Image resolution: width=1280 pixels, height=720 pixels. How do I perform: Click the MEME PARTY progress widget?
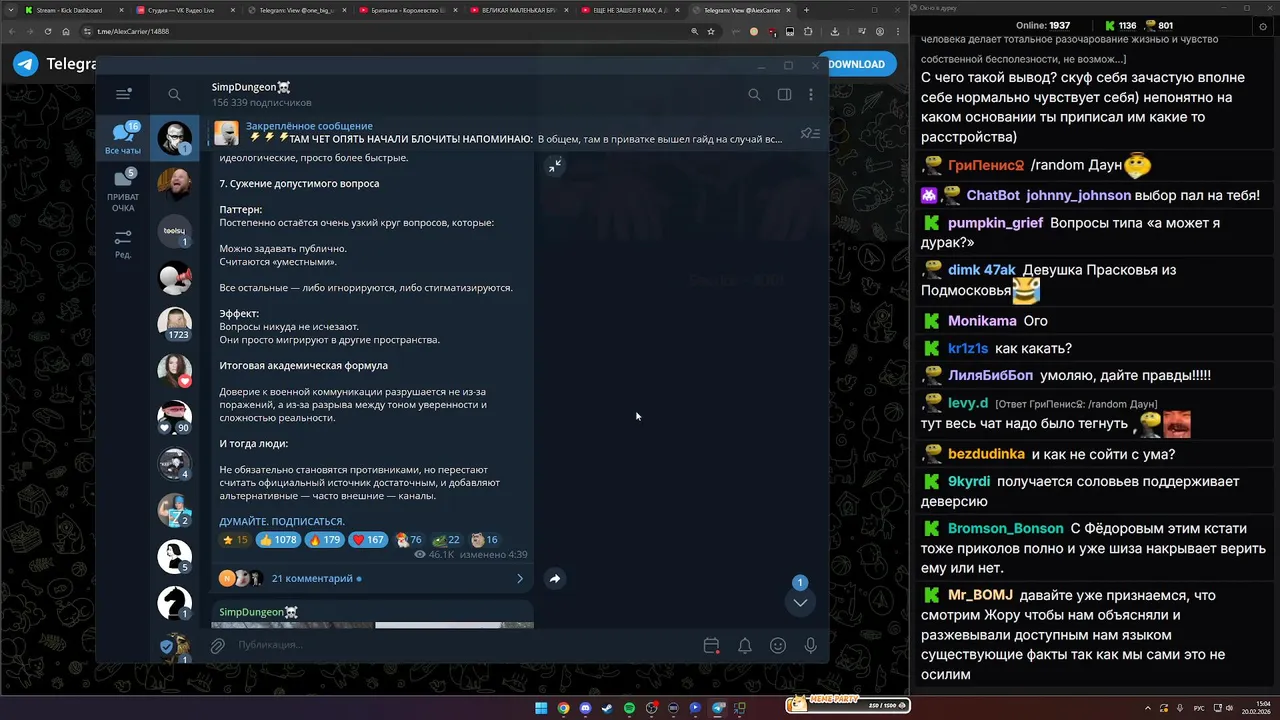pos(847,705)
